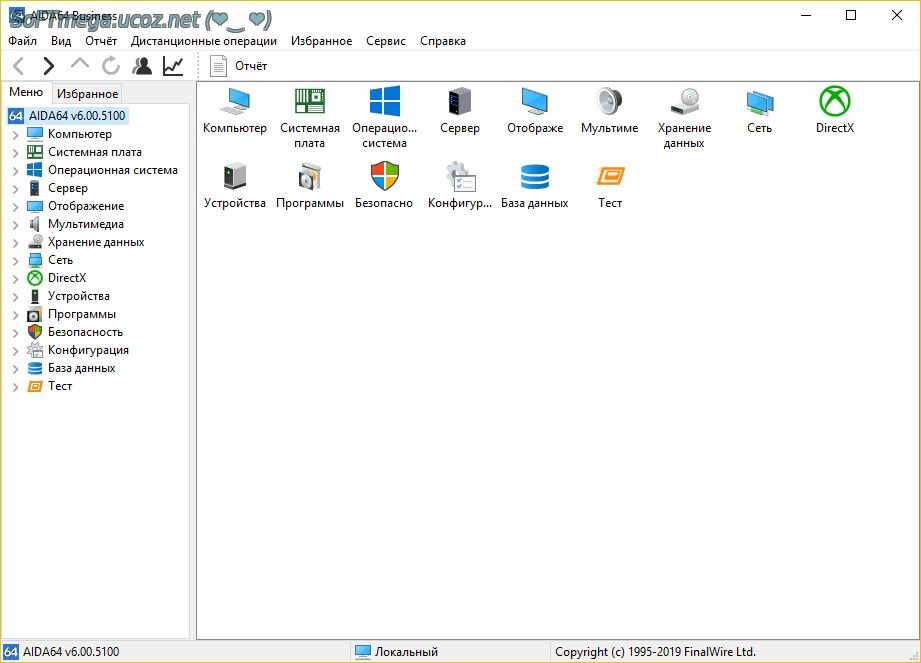Open the Сервис menu

(385, 41)
